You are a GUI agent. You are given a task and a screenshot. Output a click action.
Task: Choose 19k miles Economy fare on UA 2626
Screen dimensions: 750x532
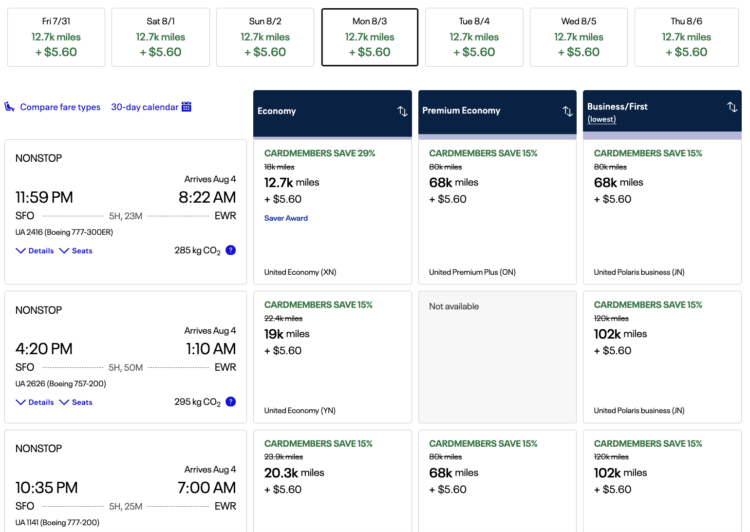point(332,357)
